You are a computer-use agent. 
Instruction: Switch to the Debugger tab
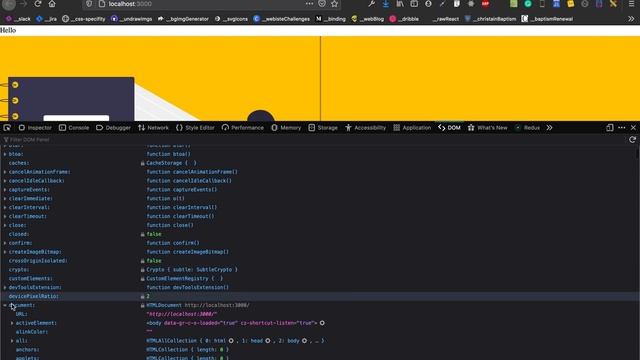pos(113,128)
